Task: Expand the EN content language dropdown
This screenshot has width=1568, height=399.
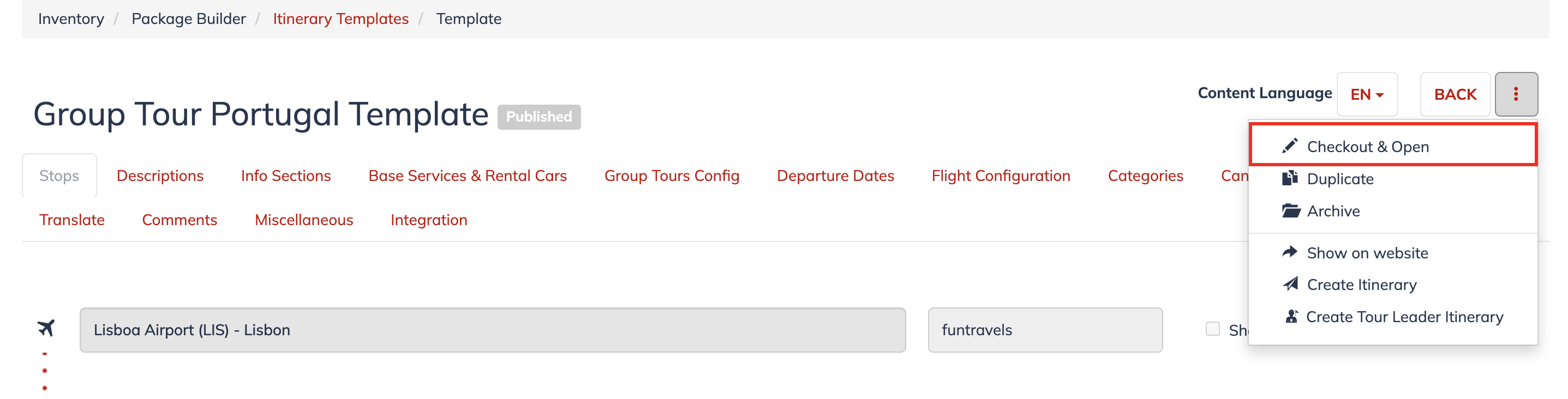Action: [1367, 94]
